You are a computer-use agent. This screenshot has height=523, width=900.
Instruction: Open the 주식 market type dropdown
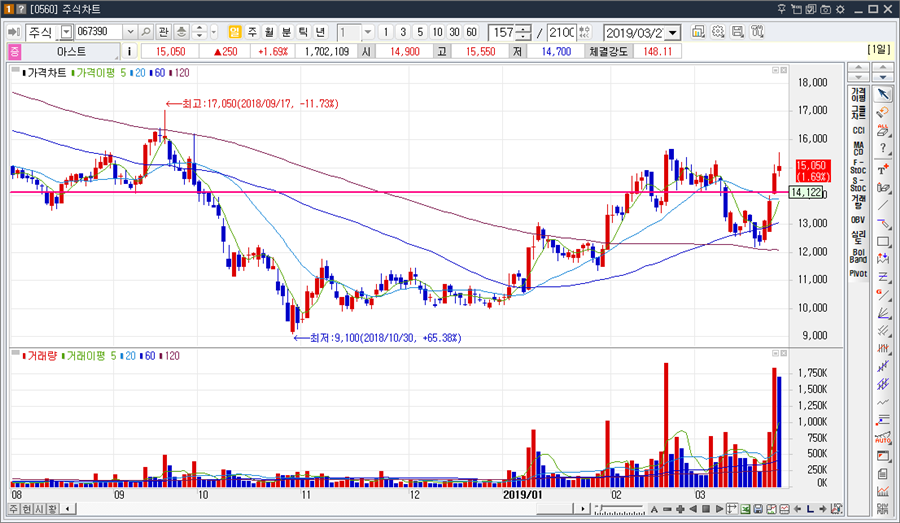(67, 32)
